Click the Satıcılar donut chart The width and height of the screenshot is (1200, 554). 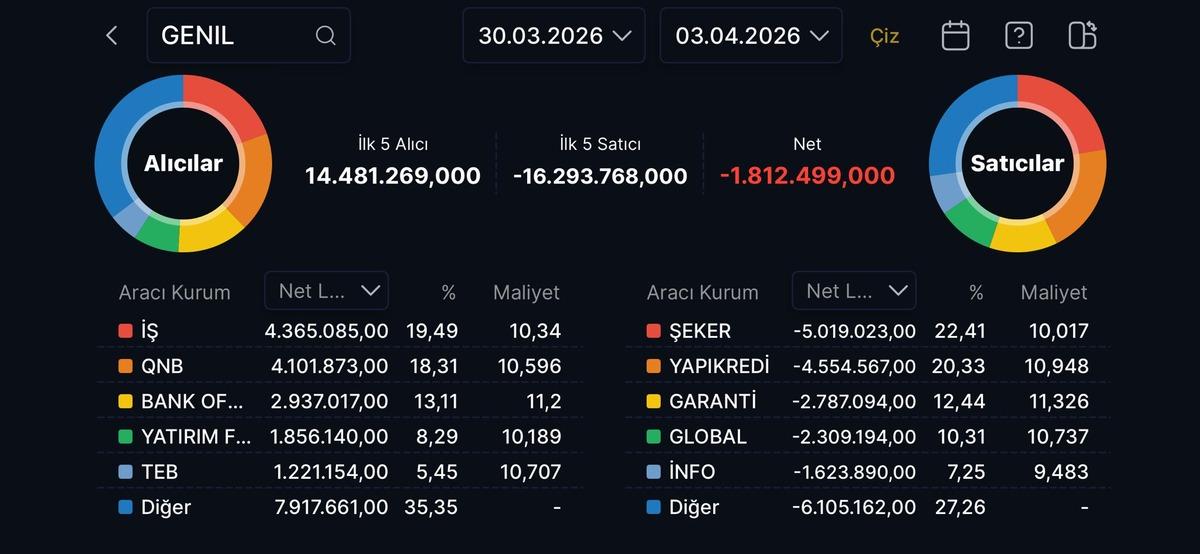tap(1017, 163)
